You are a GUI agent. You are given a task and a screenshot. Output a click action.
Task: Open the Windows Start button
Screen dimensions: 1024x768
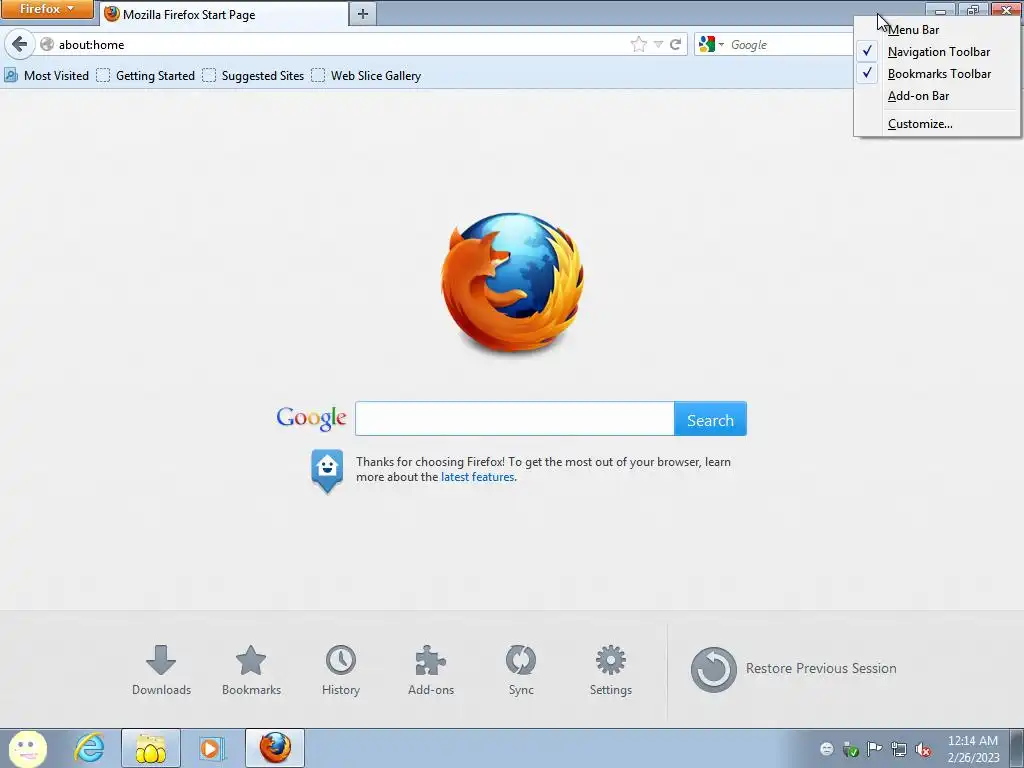pos(27,748)
